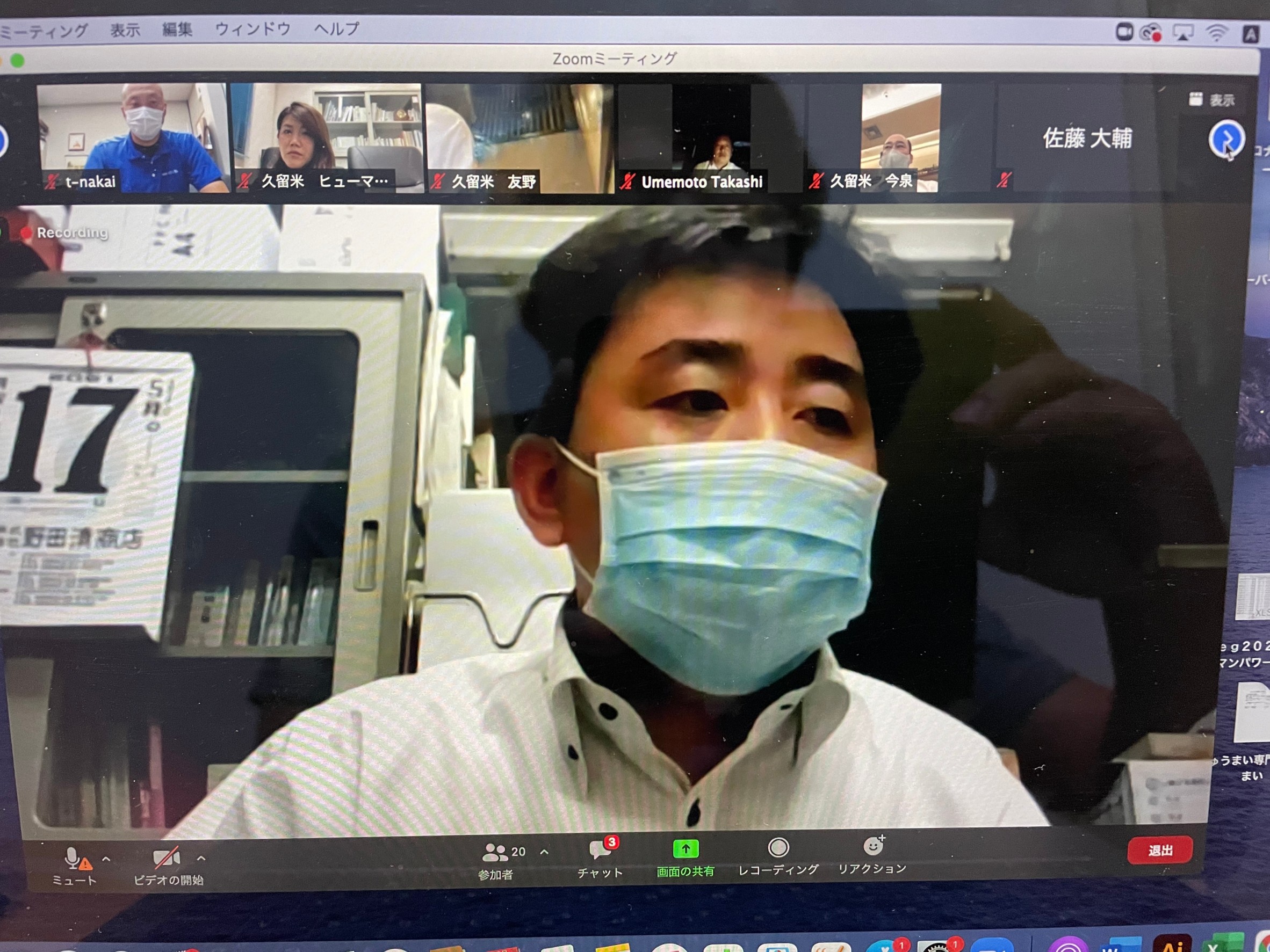Expand video options arrow beside camera
Screen dimensions: 1270x952
coord(201,859)
